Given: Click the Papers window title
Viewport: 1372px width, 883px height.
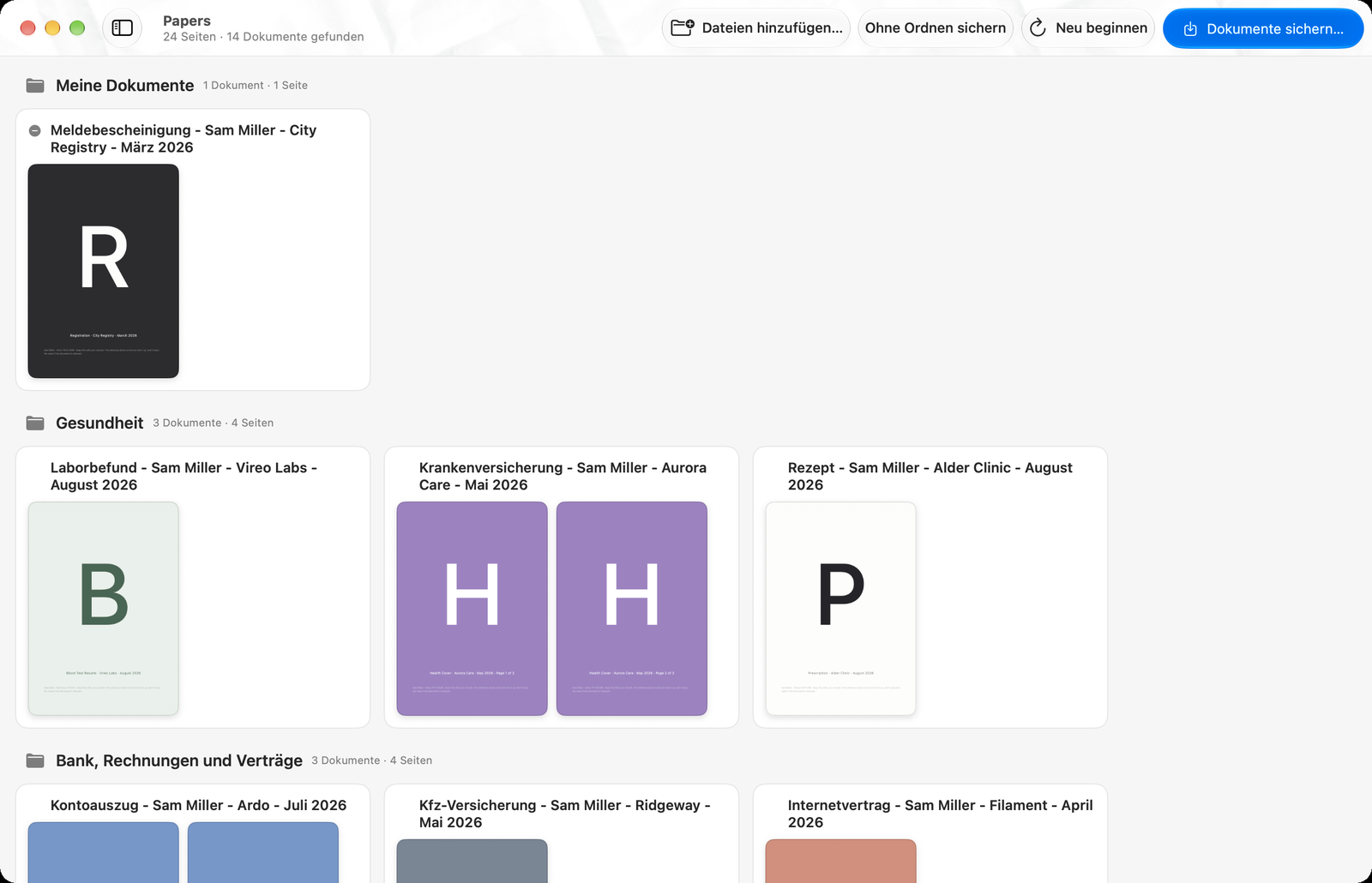Looking at the screenshot, I should point(187,21).
